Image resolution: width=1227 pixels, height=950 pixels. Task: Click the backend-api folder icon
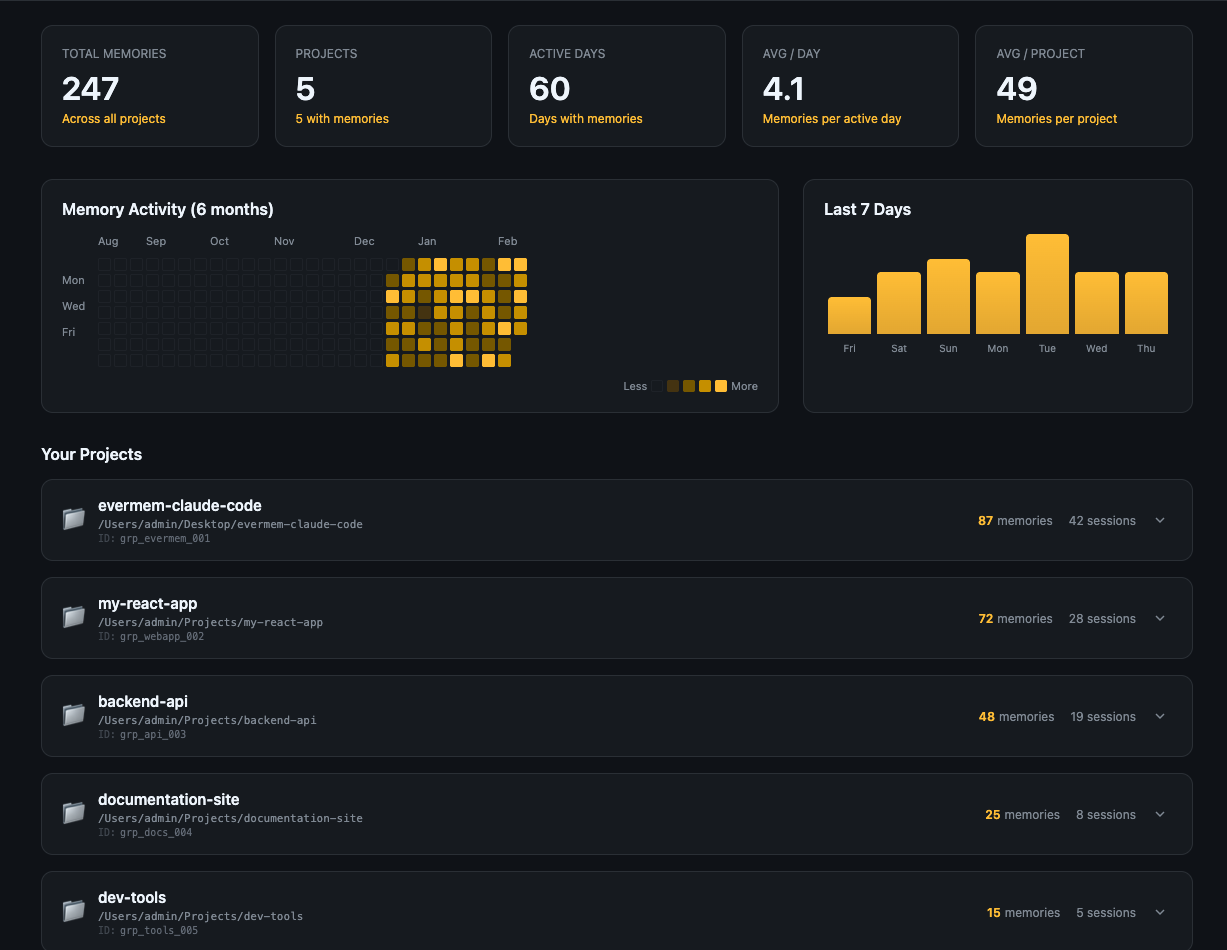click(74, 715)
